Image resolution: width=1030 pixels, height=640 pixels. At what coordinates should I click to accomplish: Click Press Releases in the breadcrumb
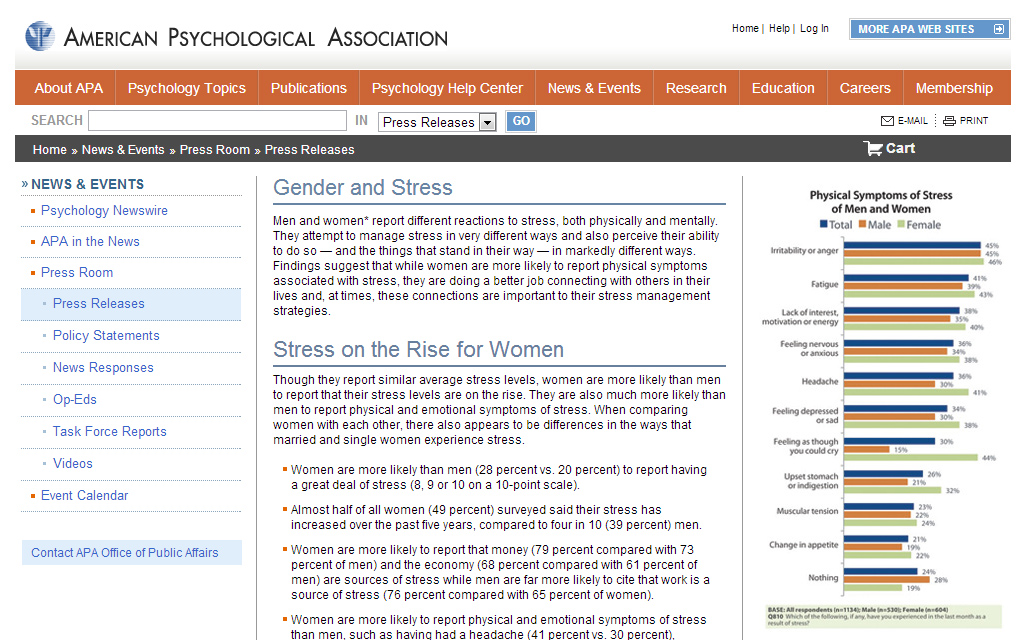point(309,150)
